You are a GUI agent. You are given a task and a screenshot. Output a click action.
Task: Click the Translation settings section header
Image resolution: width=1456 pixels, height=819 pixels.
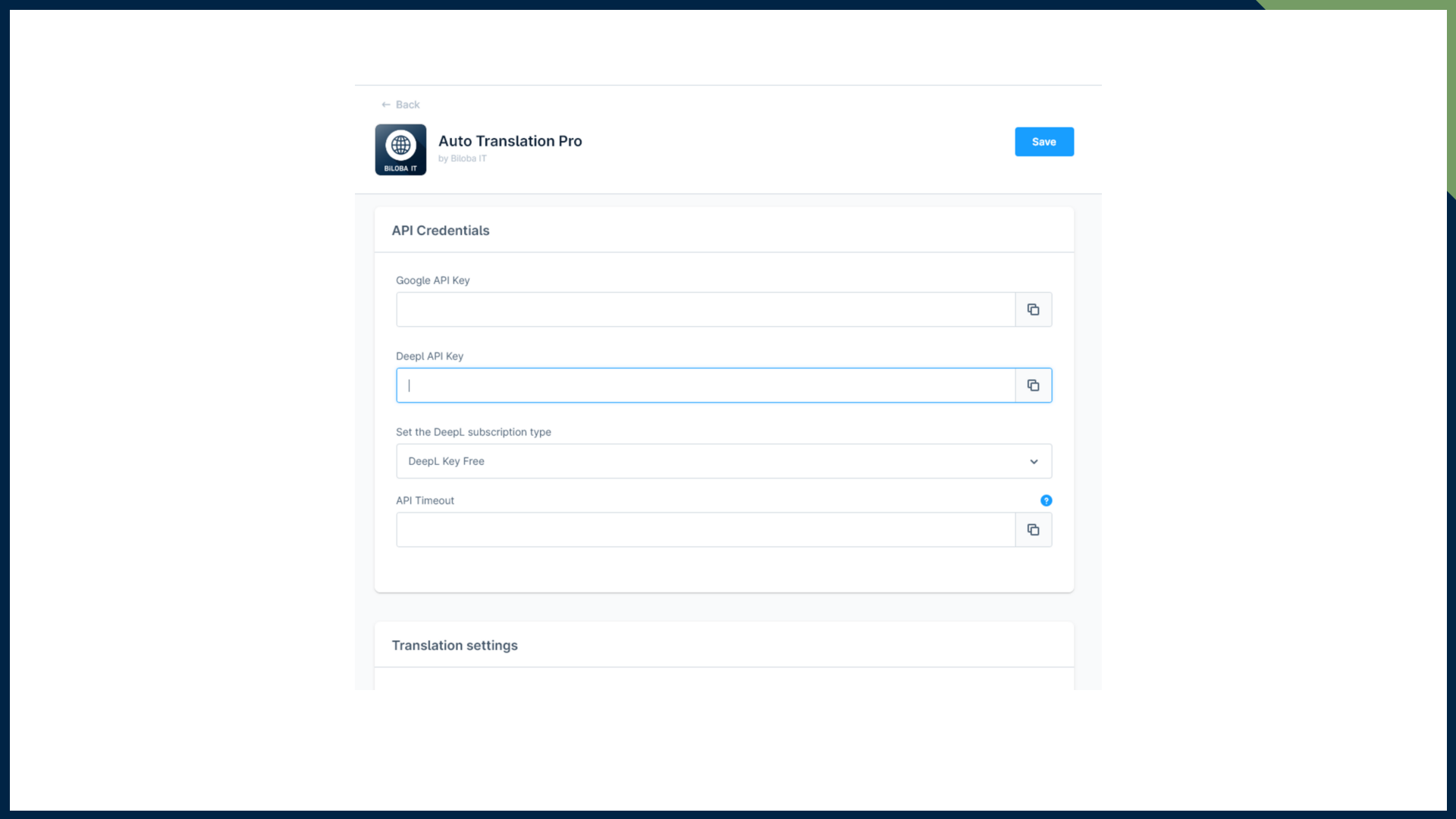pos(454,645)
